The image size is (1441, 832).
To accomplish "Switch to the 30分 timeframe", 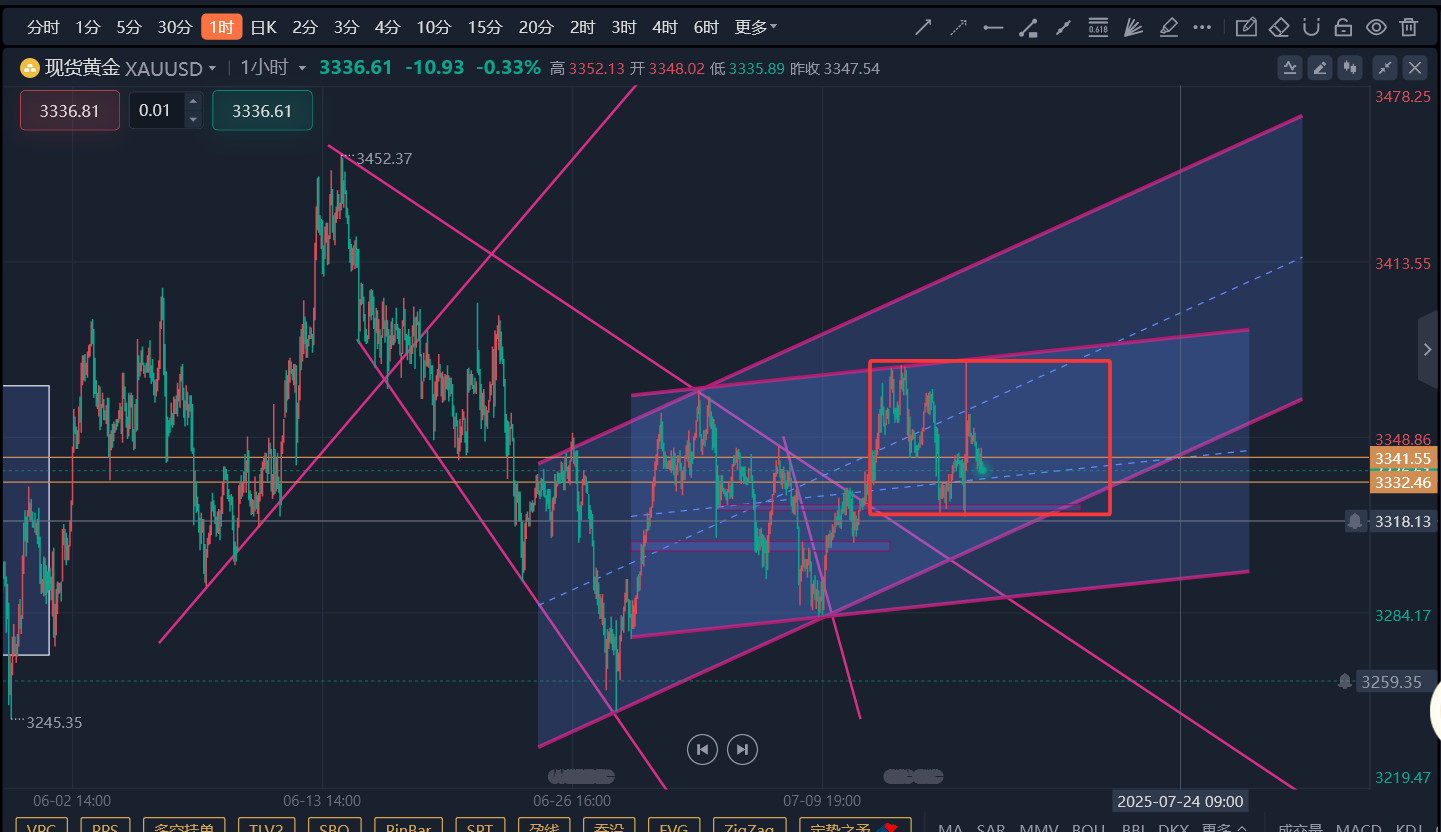I will 174,27.
